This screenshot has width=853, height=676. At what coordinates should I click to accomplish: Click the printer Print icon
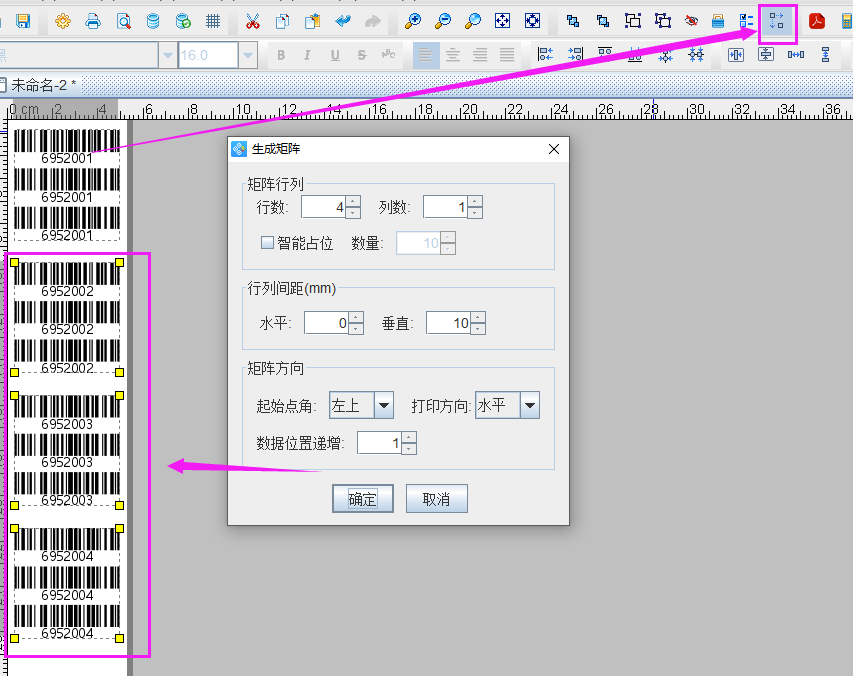coord(93,21)
